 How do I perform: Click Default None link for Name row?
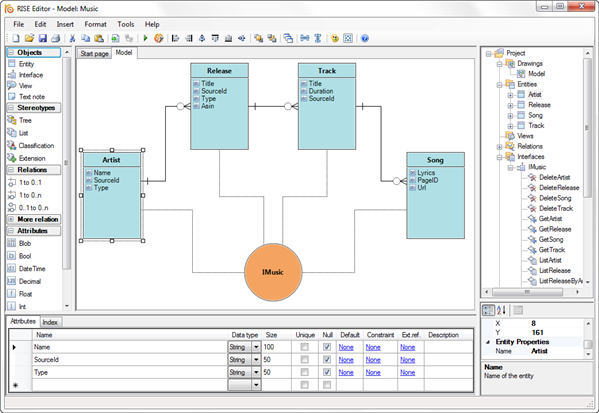[x=346, y=347]
